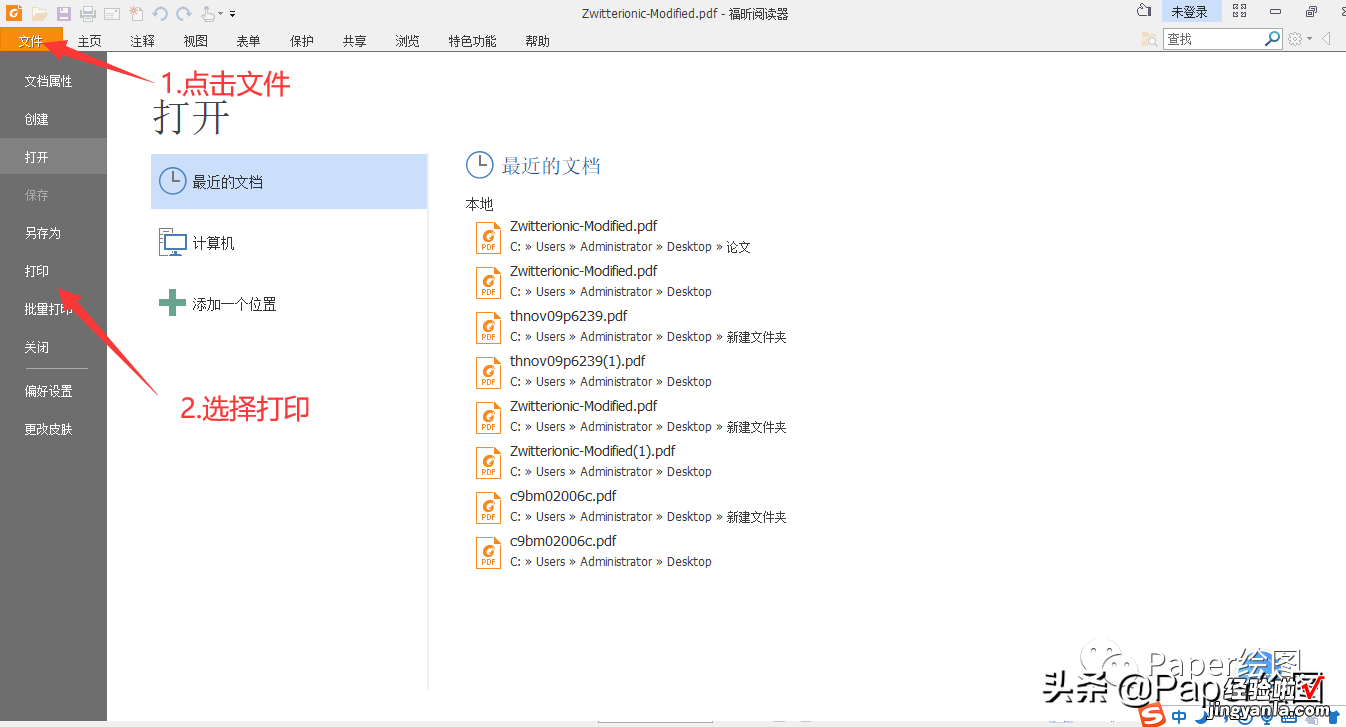1346x727 pixels.
Task: Switch to the 保护 tab
Action: click(x=302, y=41)
